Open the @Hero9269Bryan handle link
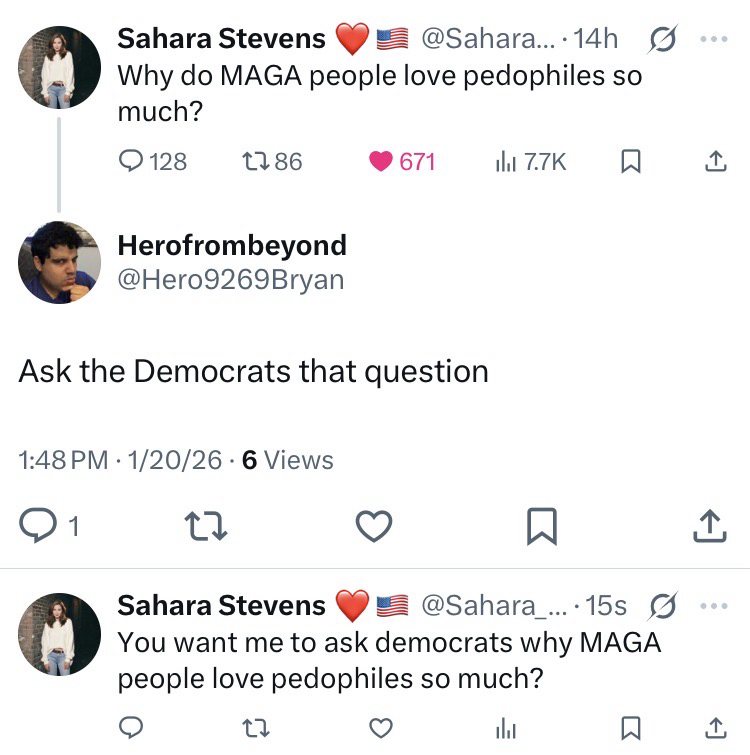The image size is (750, 755). click(x=230, y=281)
